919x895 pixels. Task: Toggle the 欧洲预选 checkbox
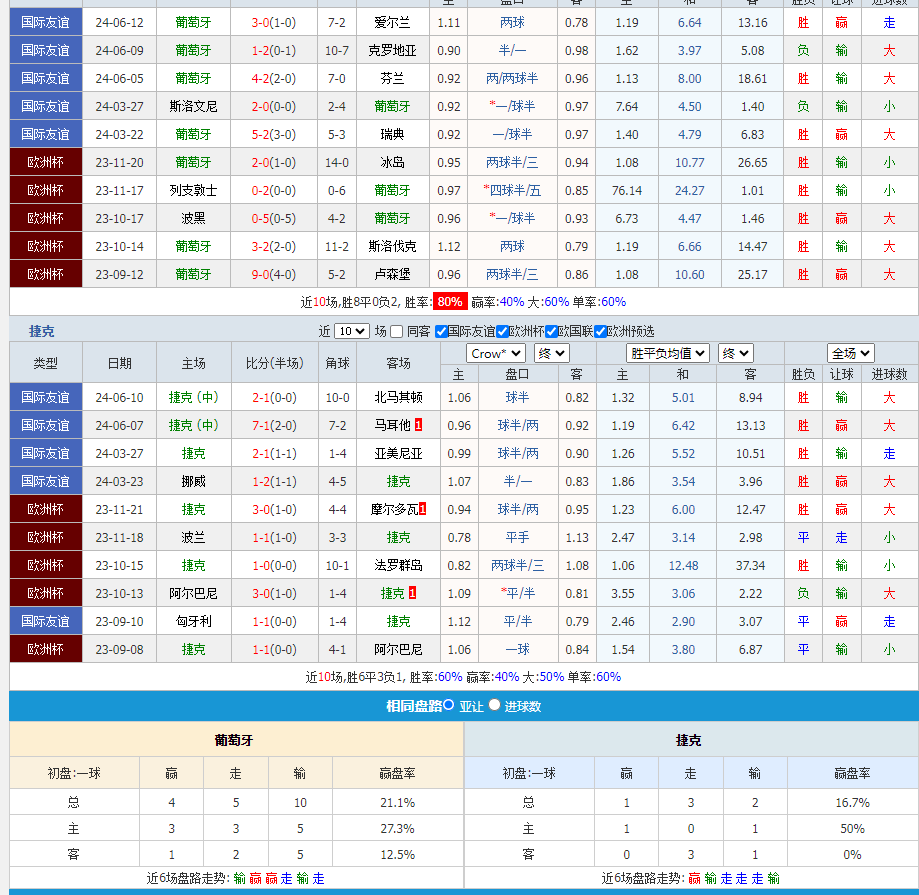tap(600, 332)
